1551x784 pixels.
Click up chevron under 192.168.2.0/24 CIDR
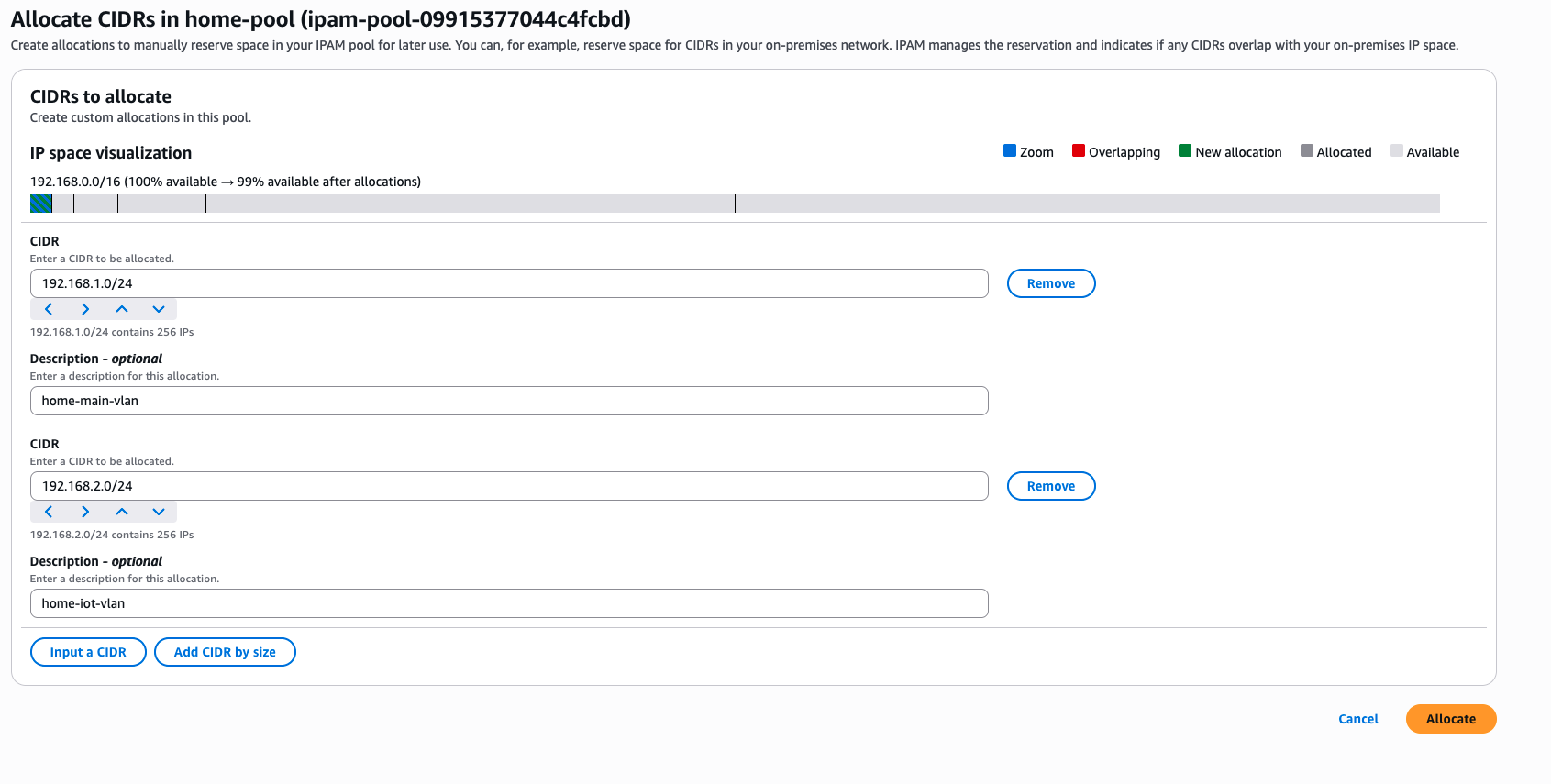click(122, 512)
